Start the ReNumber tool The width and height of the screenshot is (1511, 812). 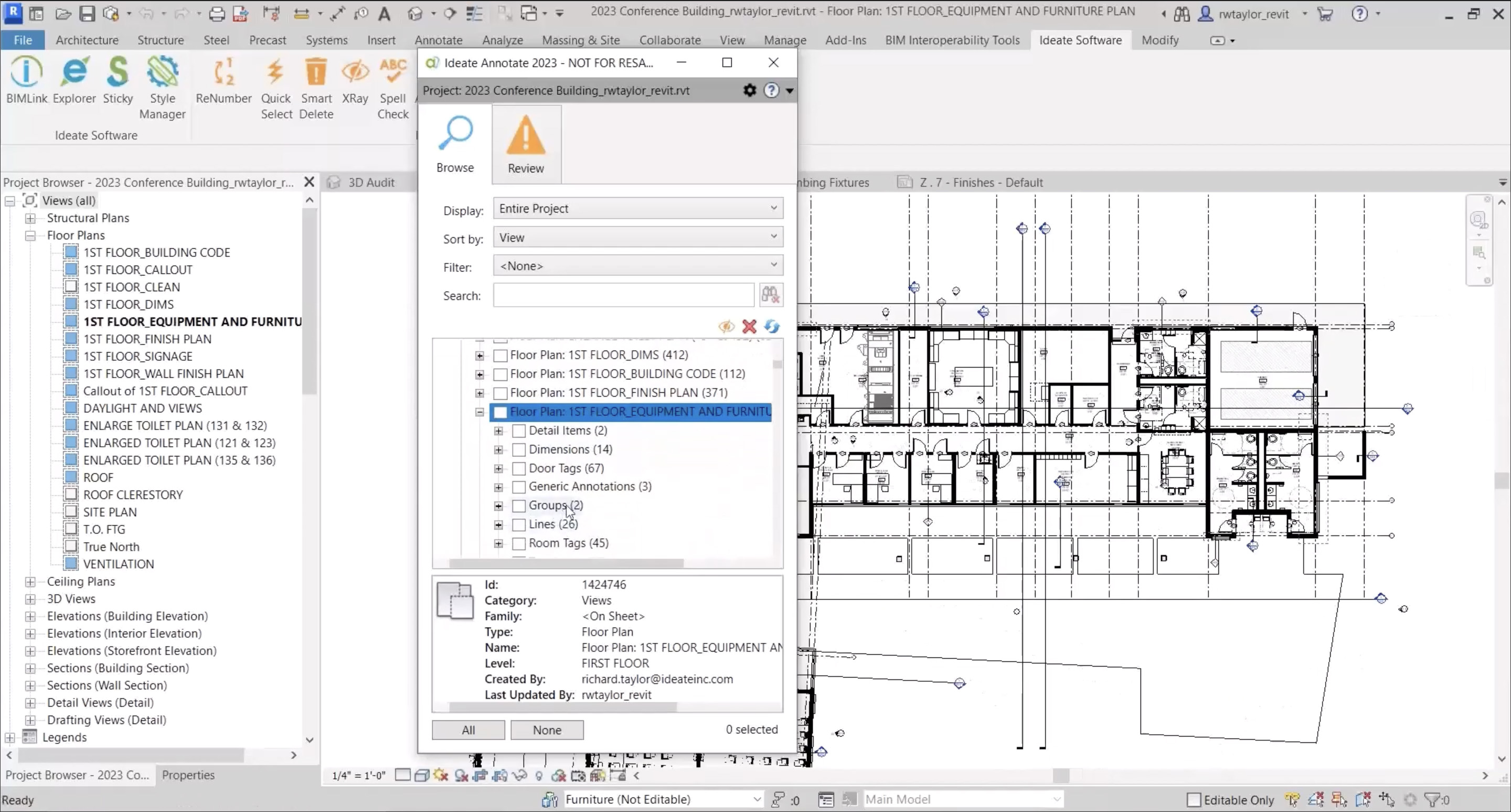pos(224,81)
